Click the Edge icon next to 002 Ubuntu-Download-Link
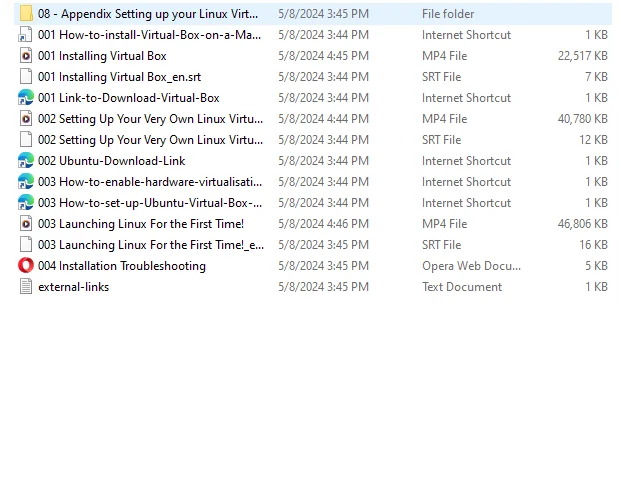Viewport: 620px width, 483px height. 26,160
